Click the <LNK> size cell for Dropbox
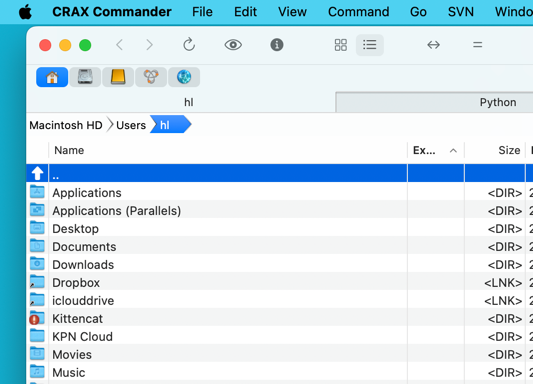Screen dimensions: 533x384 pos(503,283)
